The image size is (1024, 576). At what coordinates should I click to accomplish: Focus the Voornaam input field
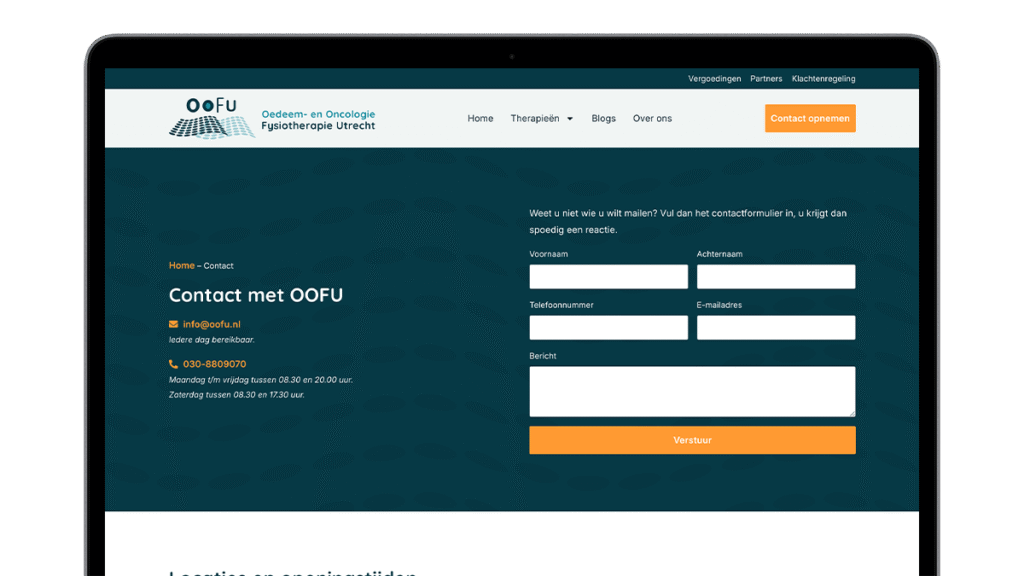608,277
